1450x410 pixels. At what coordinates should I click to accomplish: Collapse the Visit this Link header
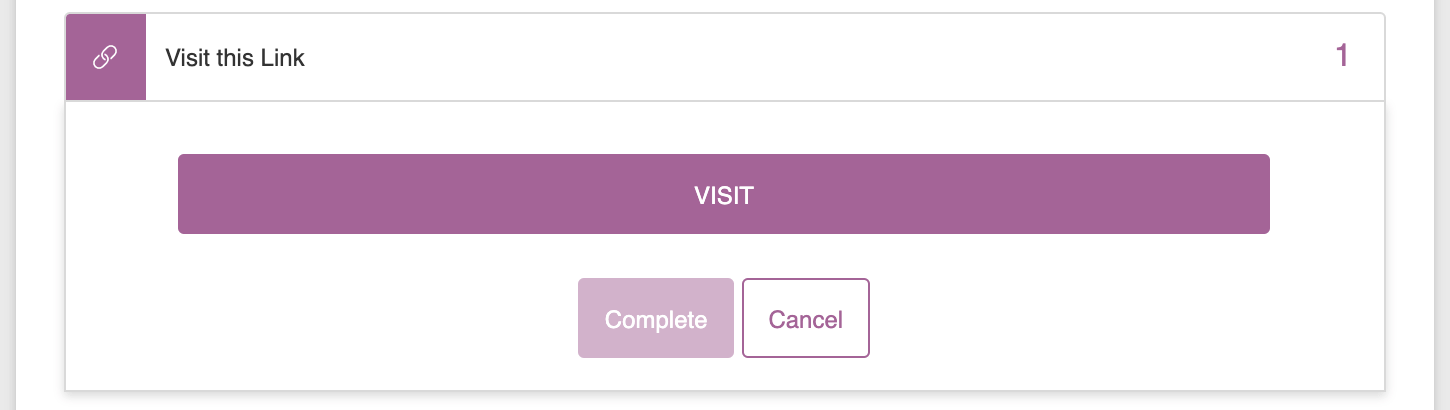[x=725, y=57]
